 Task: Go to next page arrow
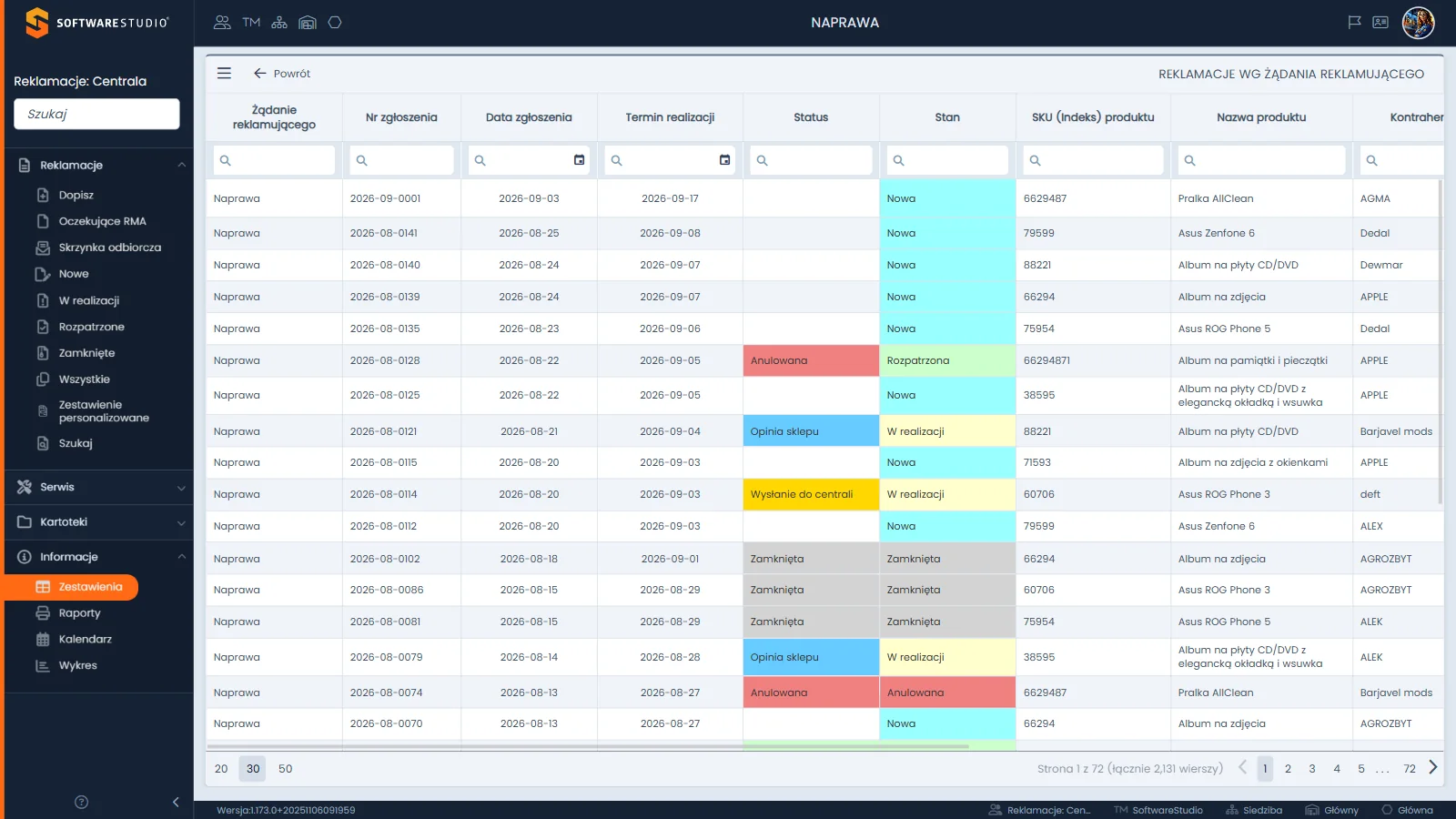click(x=1433, y=768)
